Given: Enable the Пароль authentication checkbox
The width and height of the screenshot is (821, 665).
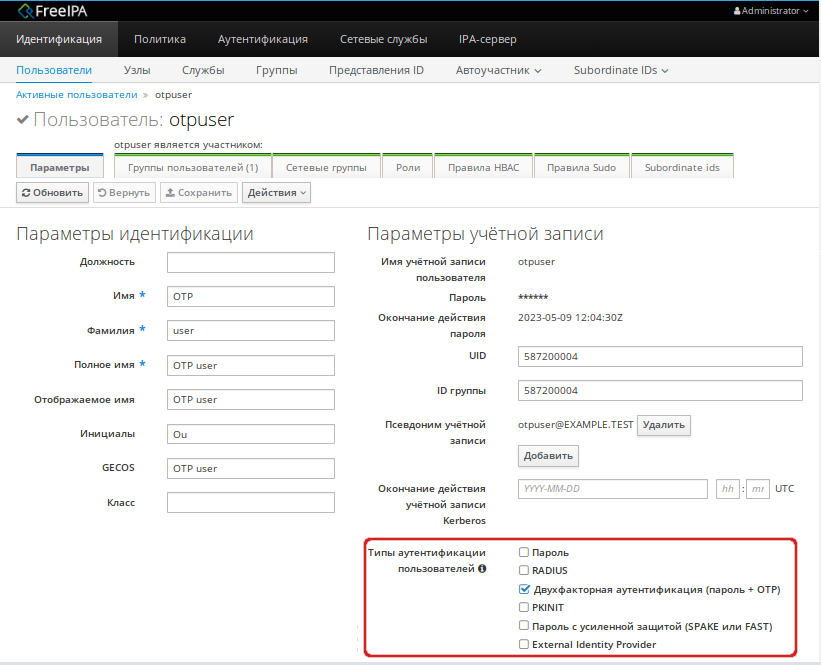Looking at the screenshot, I should [x=523, y=551].
